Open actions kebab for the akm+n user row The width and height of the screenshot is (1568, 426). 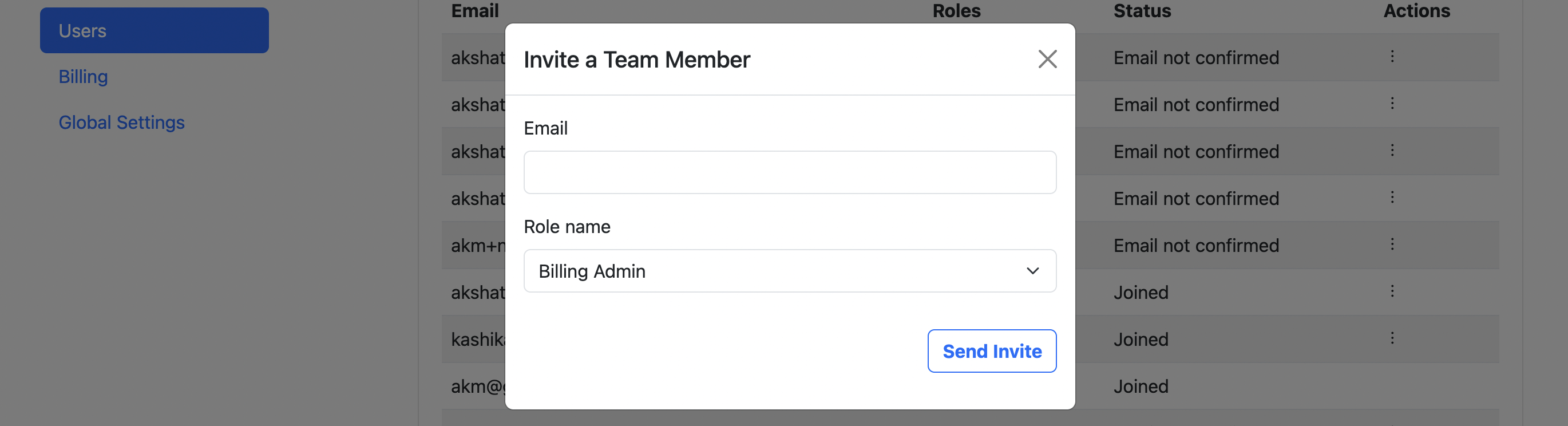(1392, 244)
